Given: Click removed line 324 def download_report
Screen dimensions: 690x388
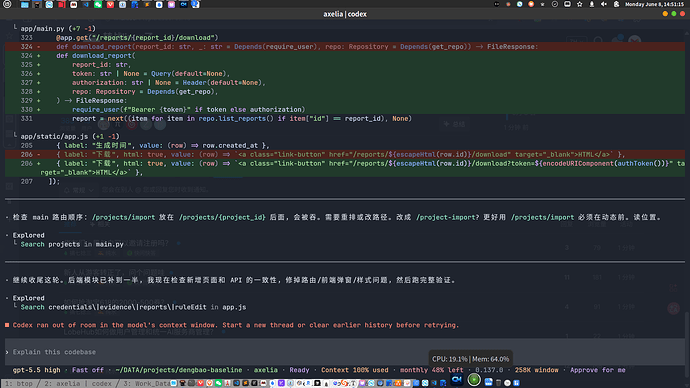Looking at the screenshot, I should coord(345,47).
